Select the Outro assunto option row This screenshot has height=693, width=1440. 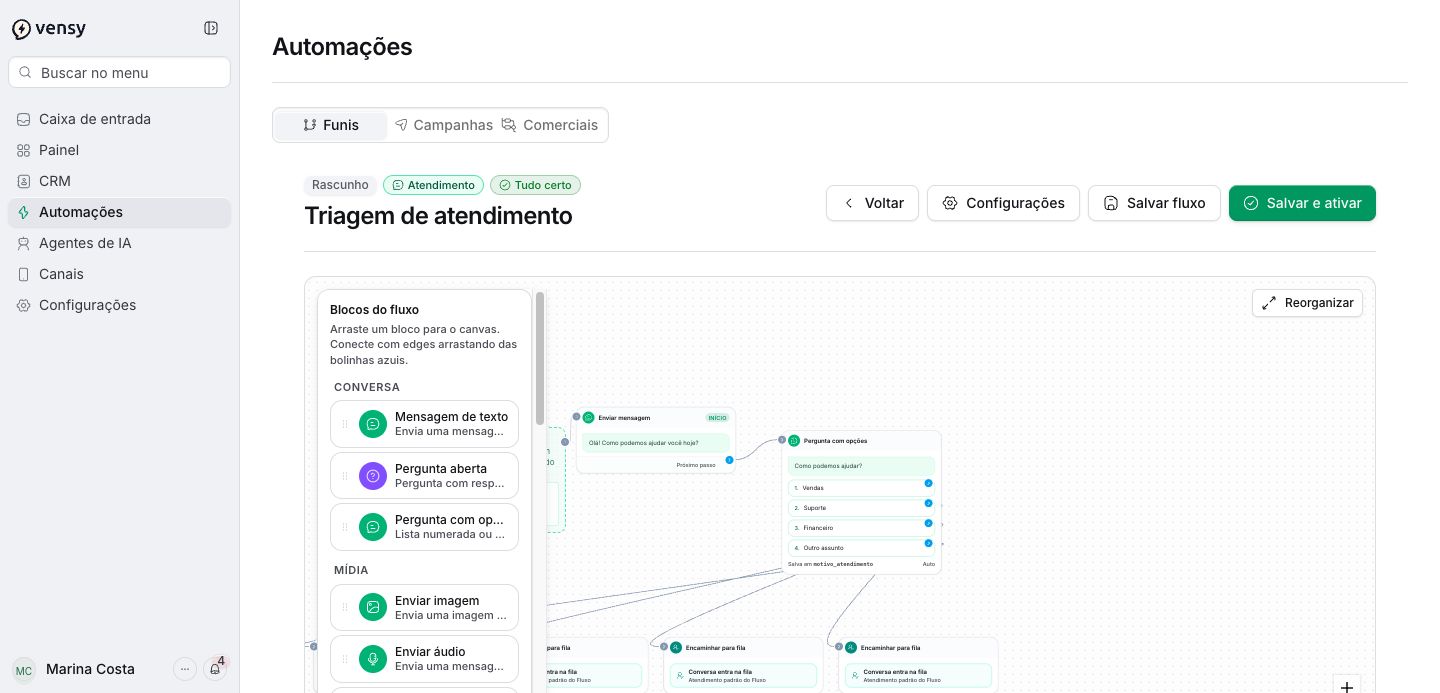[861, 548]
